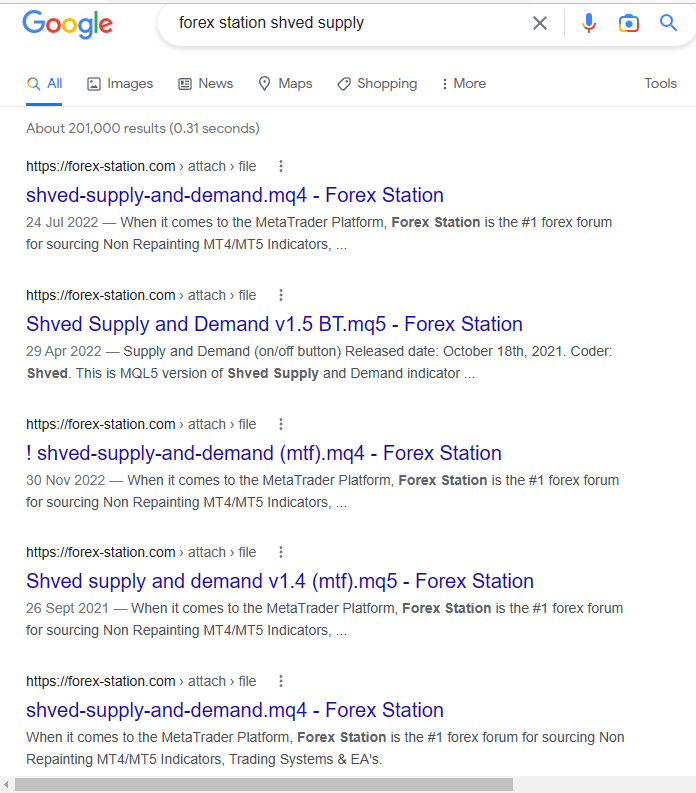Open three-dot menu for the first search result

click(x=281, y=166)
